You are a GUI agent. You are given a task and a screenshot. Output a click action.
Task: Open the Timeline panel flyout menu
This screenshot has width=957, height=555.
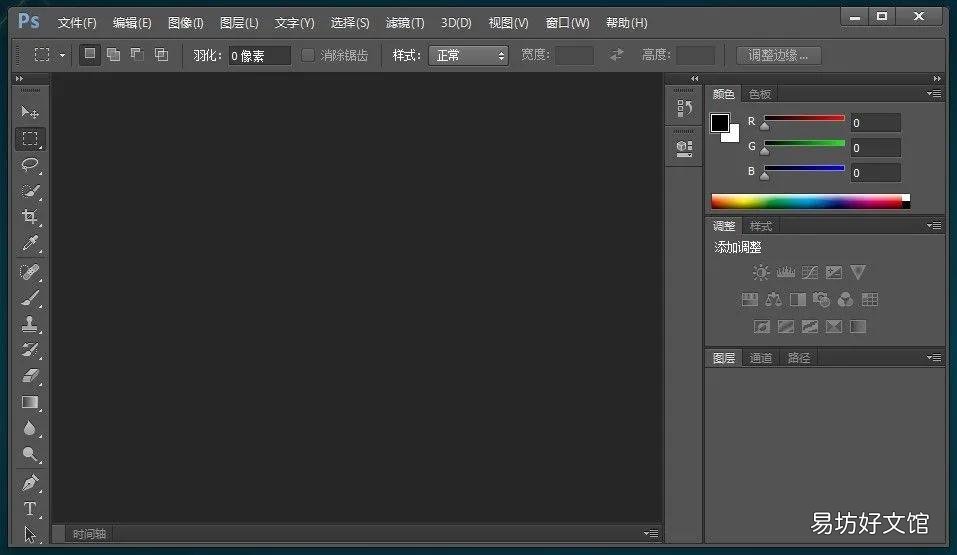click(x=651, y=534)
